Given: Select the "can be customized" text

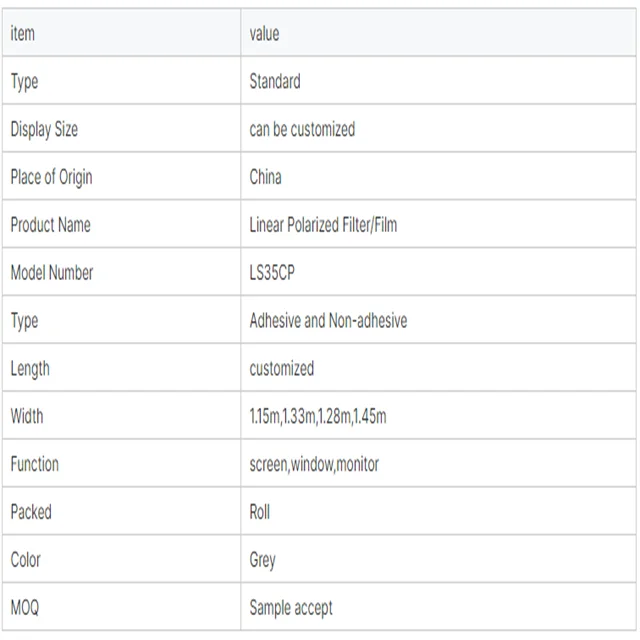Looking at the screenshot, I should point(302,129).
